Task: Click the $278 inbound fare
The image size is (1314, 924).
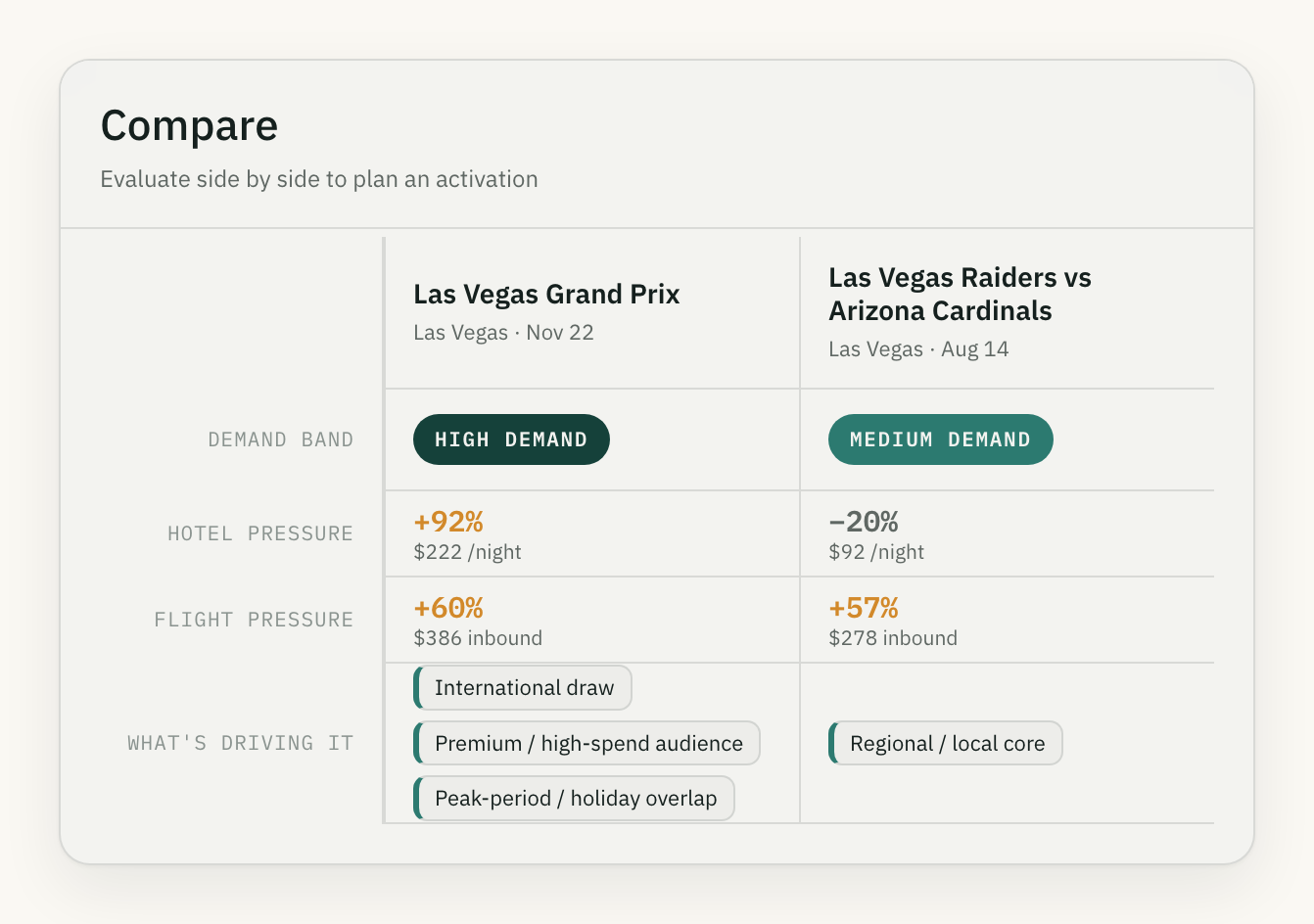Action: 893,638
